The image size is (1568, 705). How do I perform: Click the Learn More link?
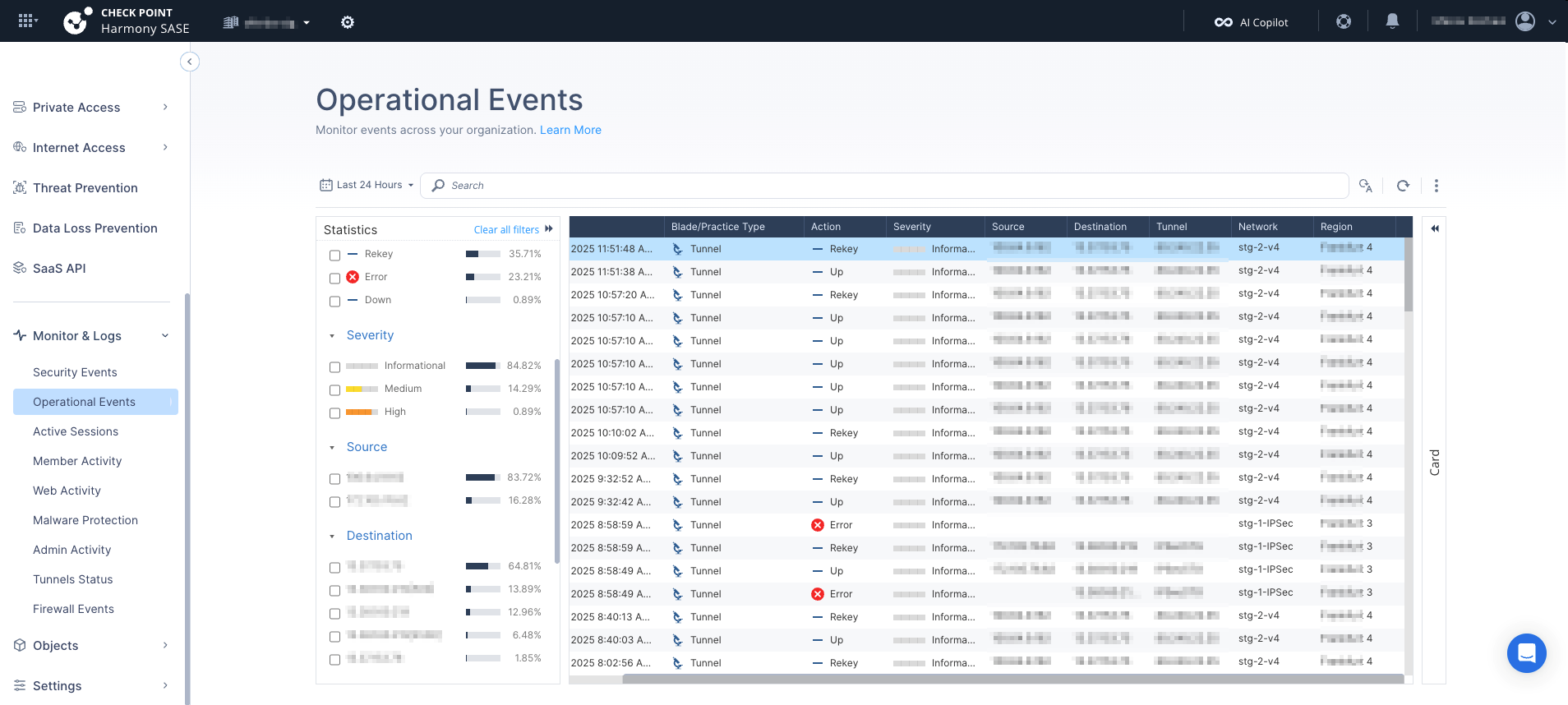(570, 130)
